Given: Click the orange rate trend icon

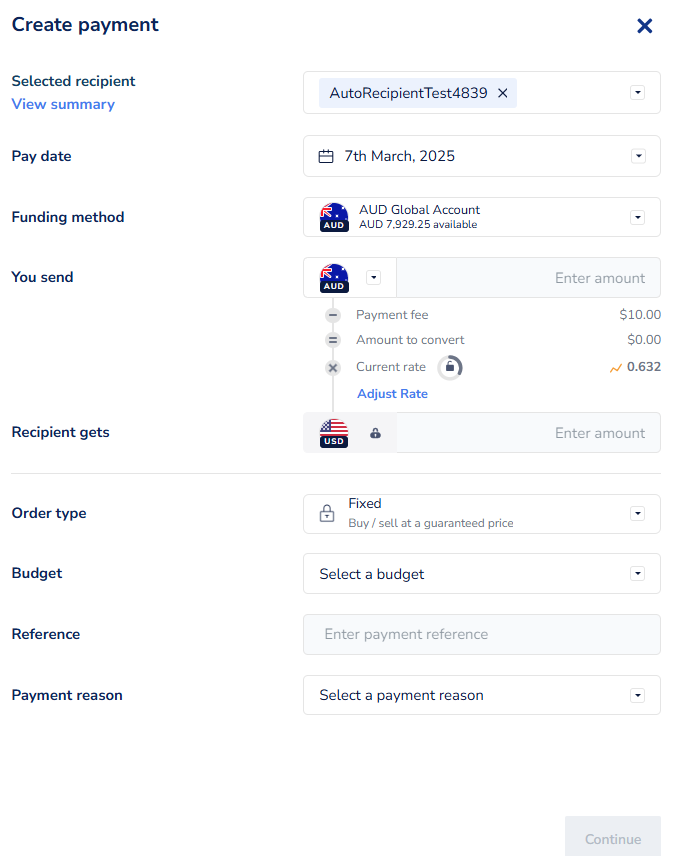Looking at the screenshot, I should (616, 368).
